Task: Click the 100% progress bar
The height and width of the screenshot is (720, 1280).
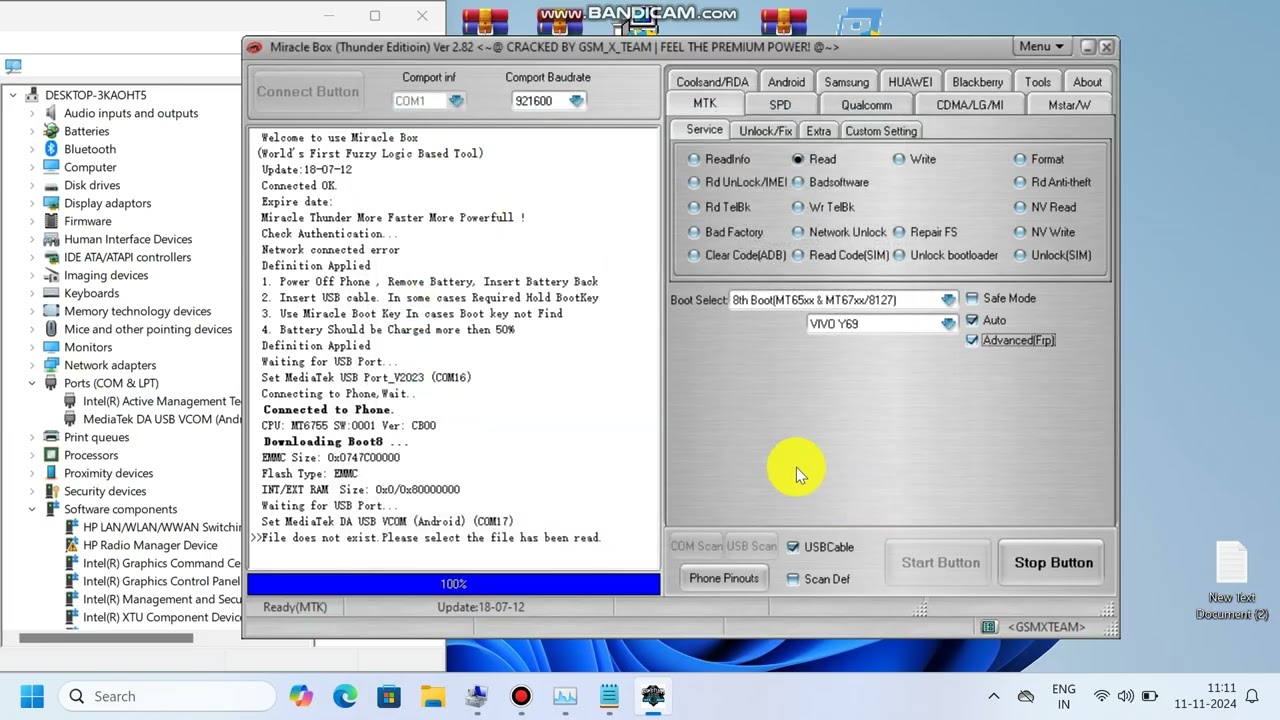Action: 454,584
